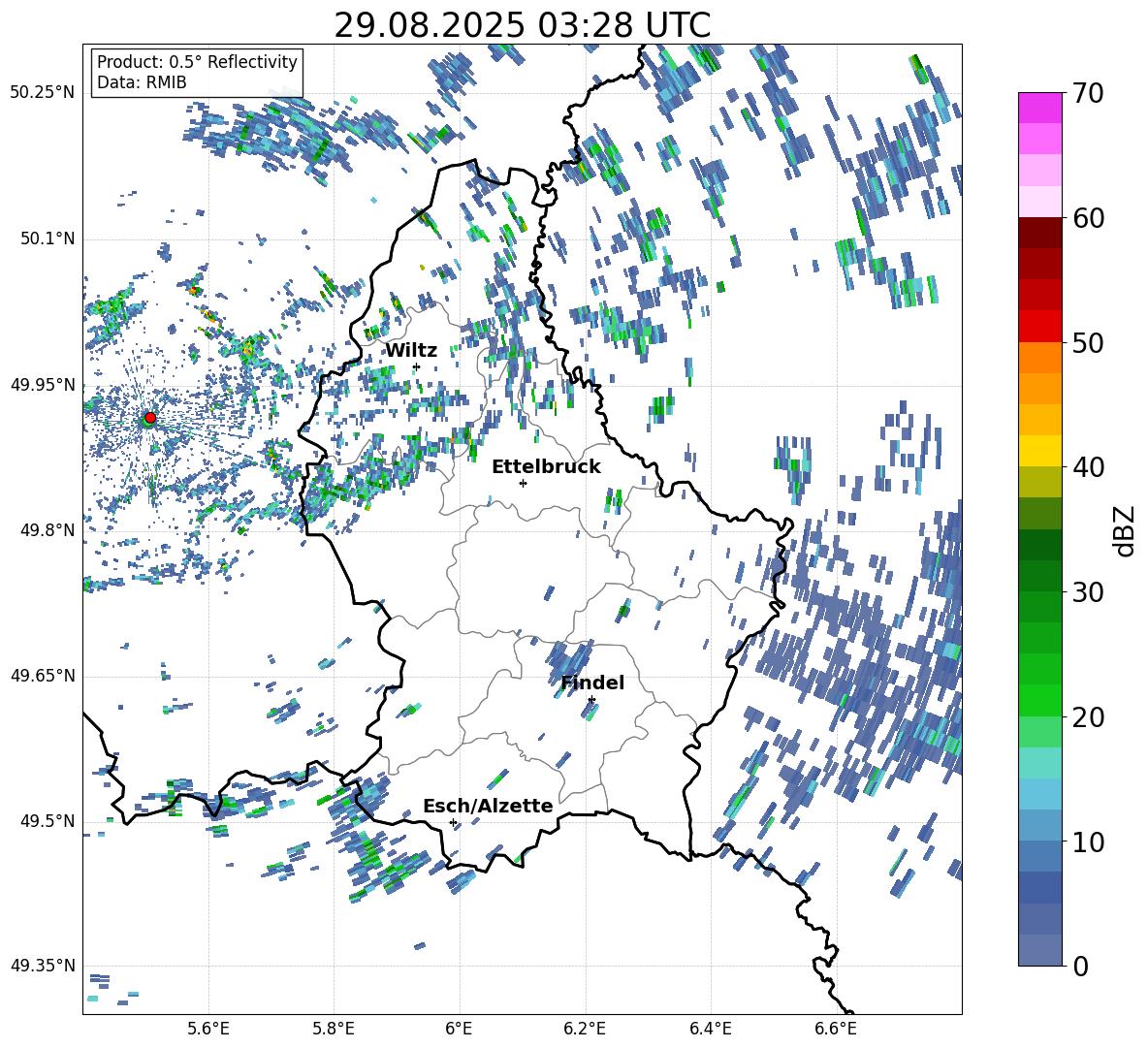This screenshot has width=1148, height=1048.
Task: Click the yellow swatch above 40 dBZ
Action: click(1039, 451)
